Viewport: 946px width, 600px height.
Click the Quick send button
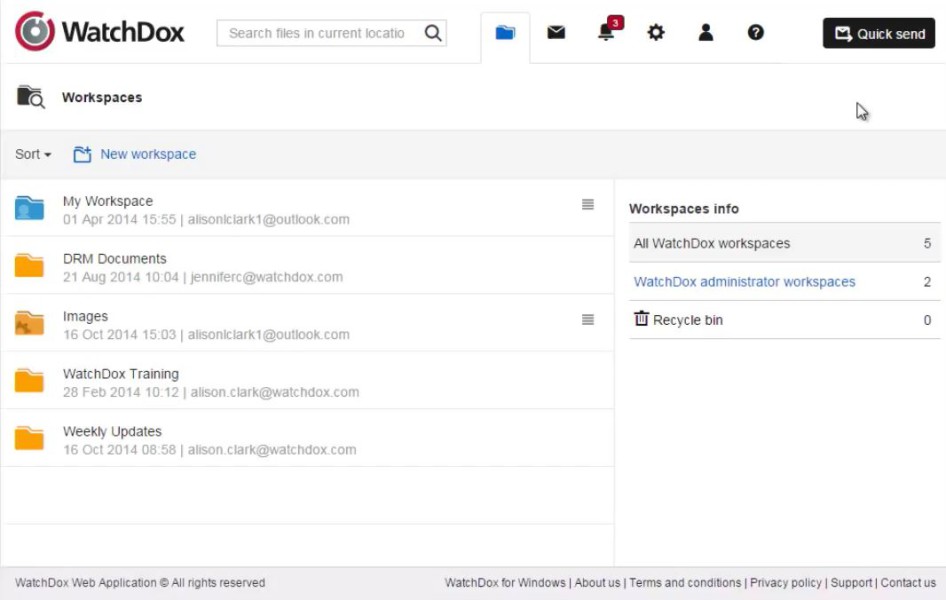(x=878, y=33)
